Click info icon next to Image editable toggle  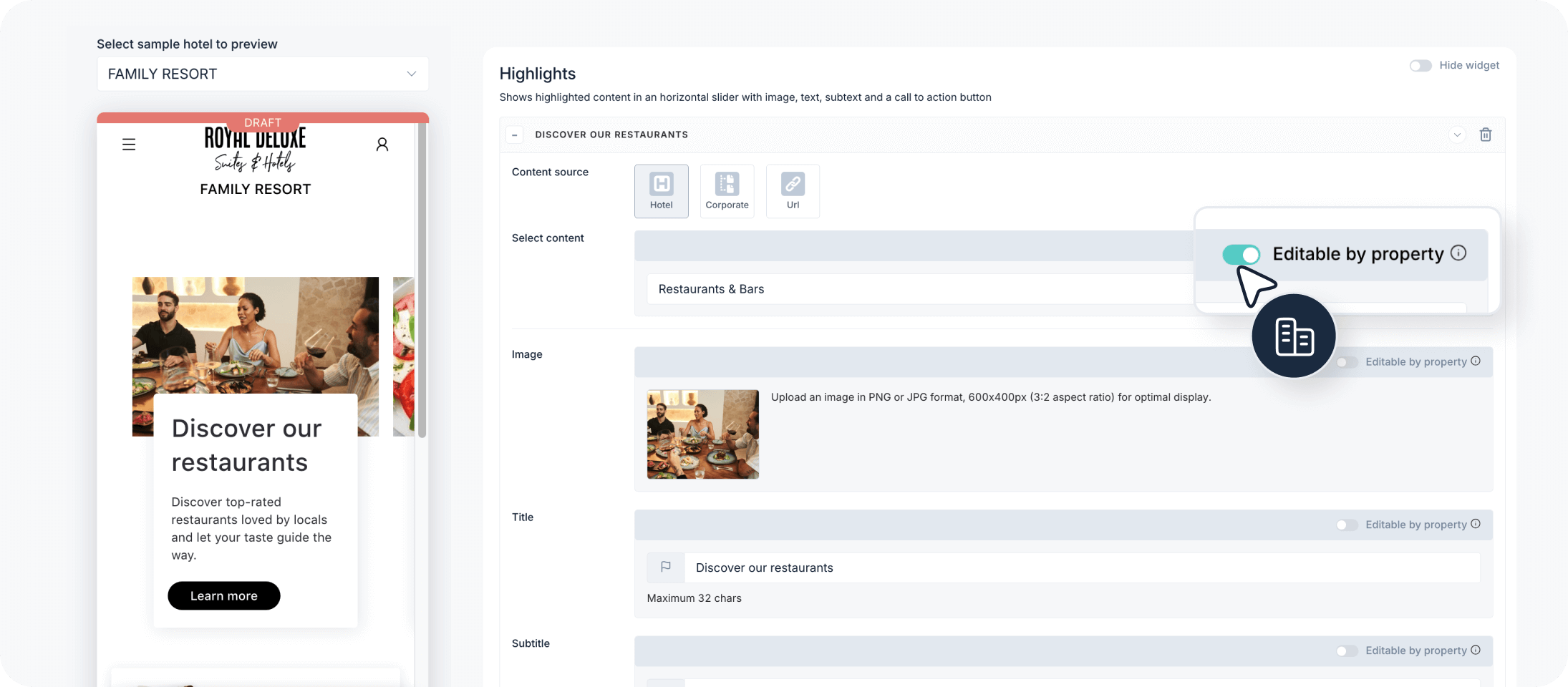pos(1476,361)
